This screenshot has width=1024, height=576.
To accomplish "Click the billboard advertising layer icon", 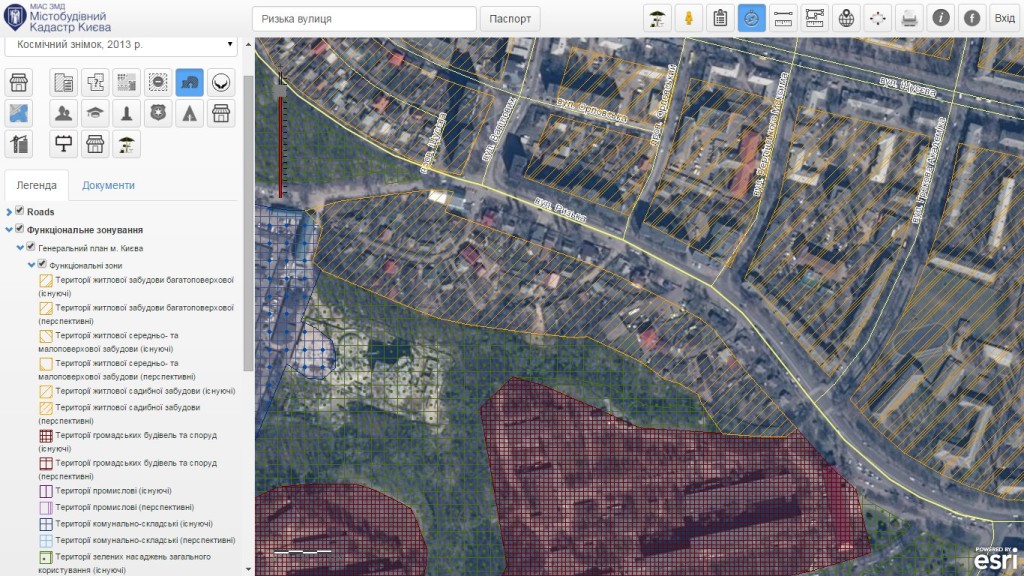I will click(x=63, y=144).
